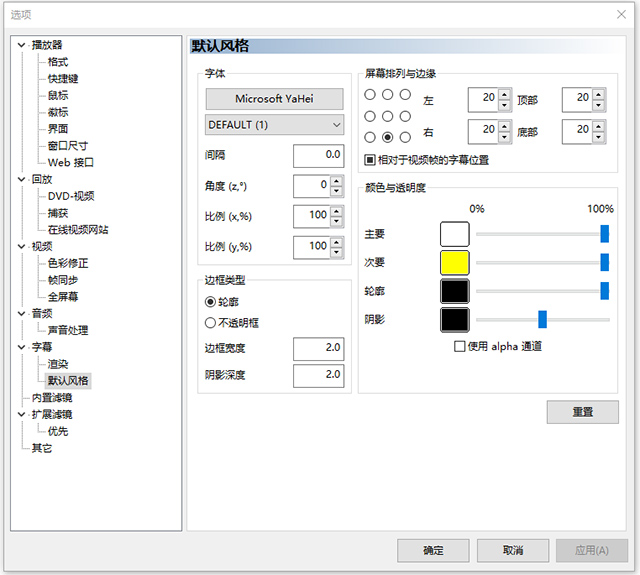Open the 格式 settings page
640x575 pixels.
(x=58, y=62)
